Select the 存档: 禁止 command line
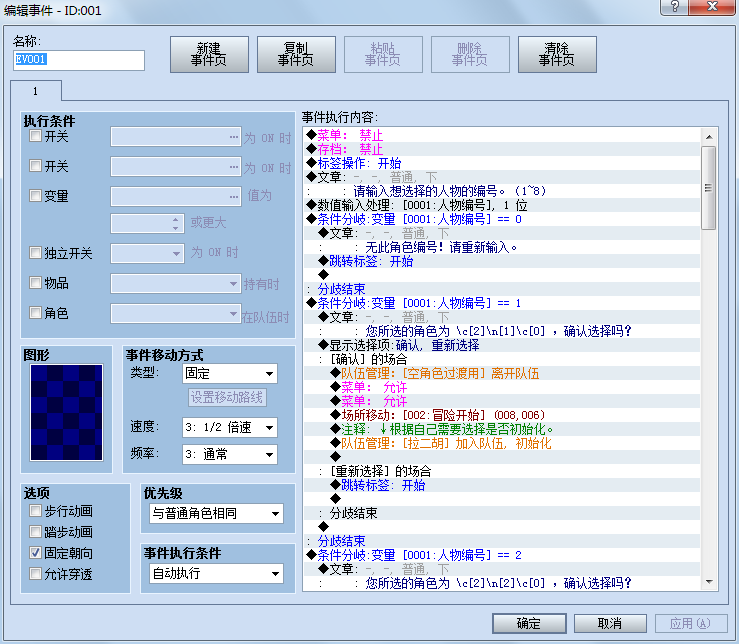 pos(502,149)
